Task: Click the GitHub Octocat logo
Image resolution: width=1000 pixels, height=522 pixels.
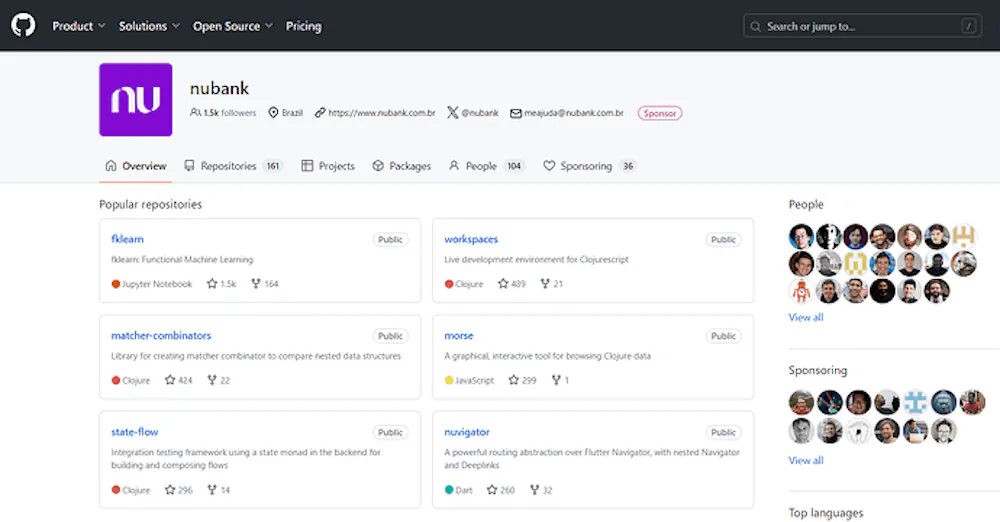Action: (x=23, y=26)
